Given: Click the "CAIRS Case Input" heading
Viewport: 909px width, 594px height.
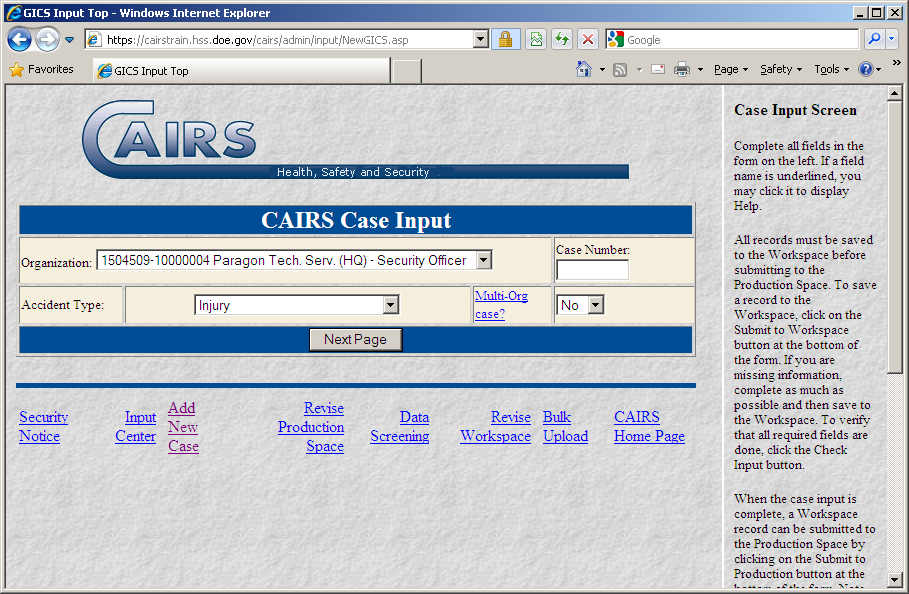Looking at the screenshot, I should 356,220.
